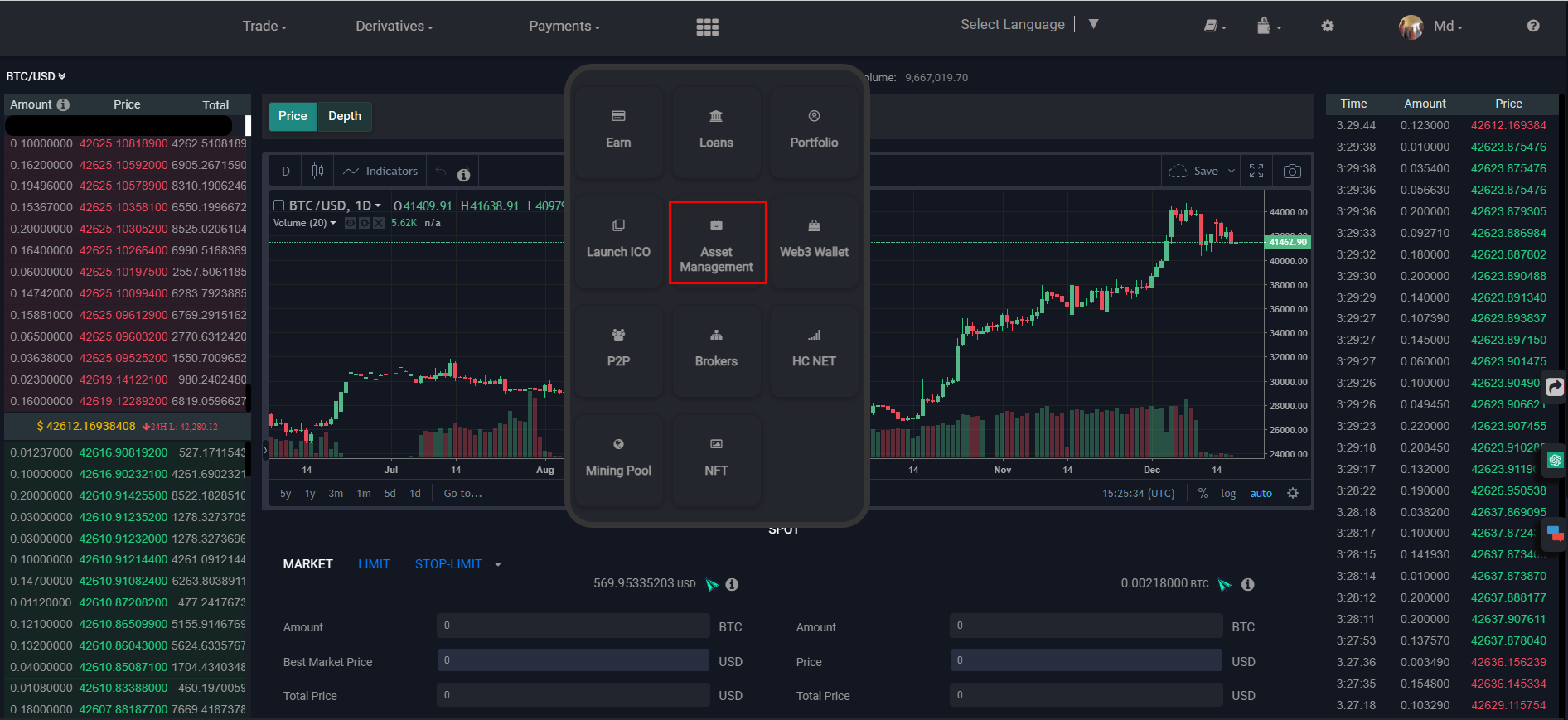The width and height of the screenshot is (1568, 720).
Task: Click the buy-side Amount input field
Action: pyautogui.click(x=573, y=626)
